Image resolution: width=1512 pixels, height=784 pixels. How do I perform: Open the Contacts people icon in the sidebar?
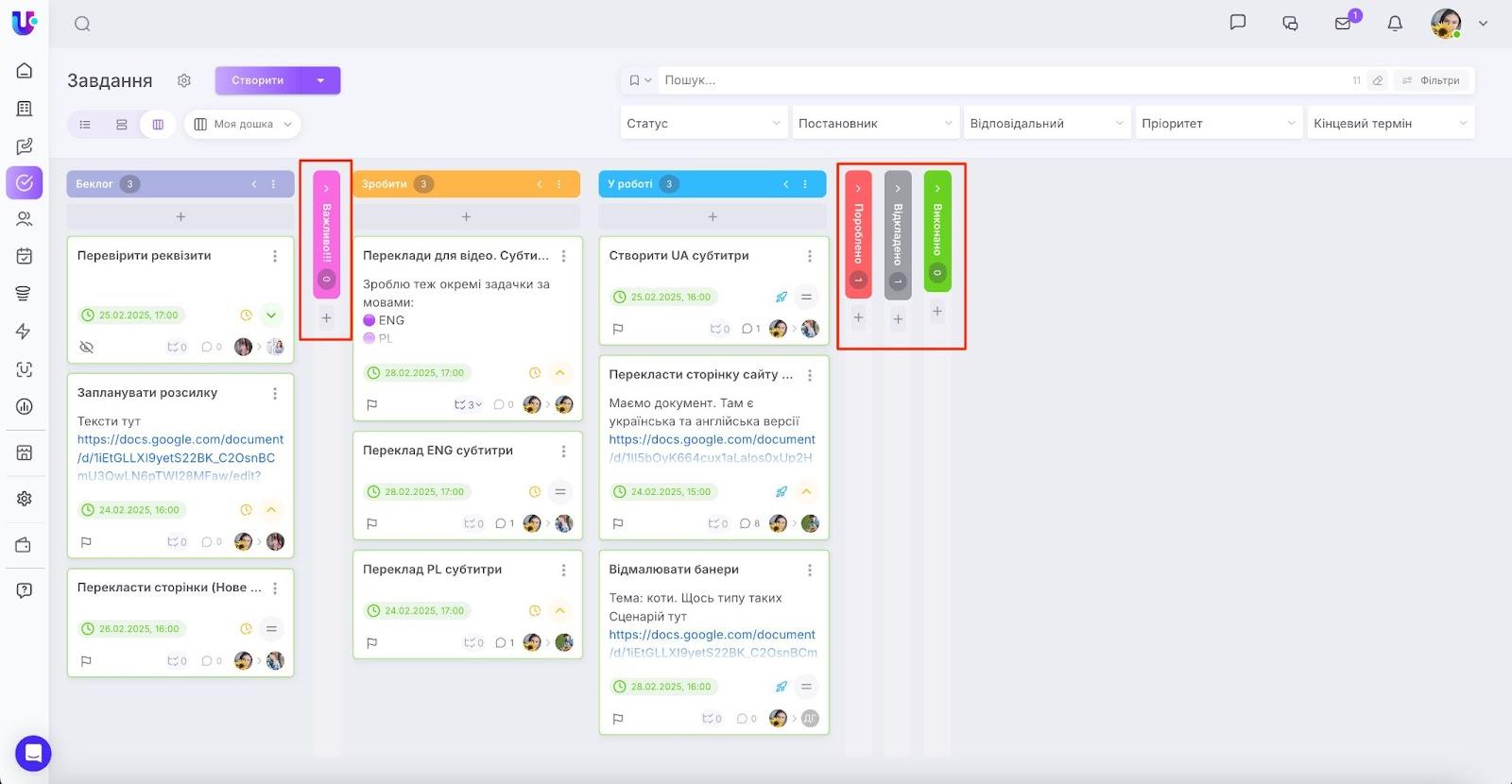[25, 219]
